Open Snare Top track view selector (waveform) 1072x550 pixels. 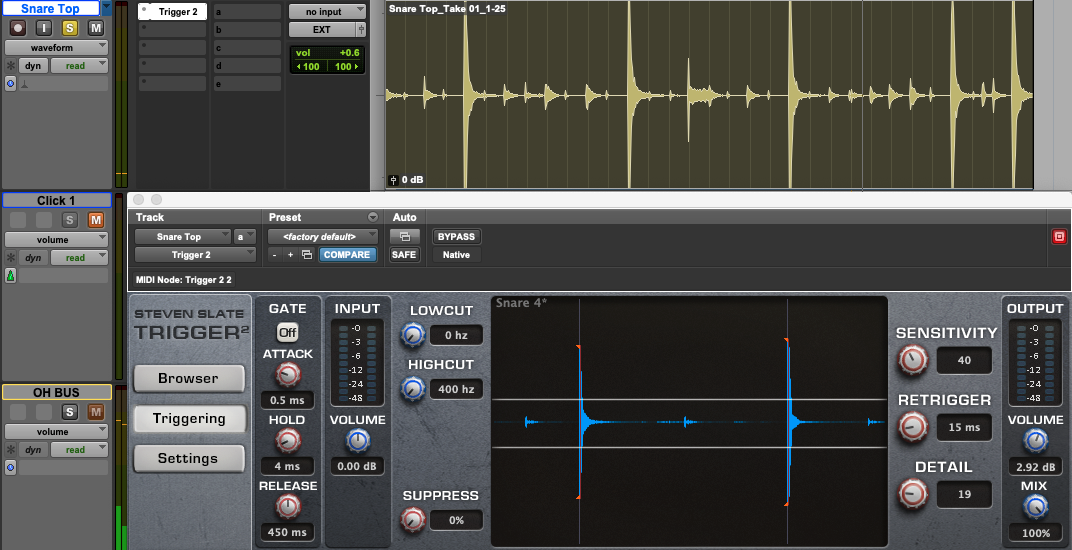56,48
